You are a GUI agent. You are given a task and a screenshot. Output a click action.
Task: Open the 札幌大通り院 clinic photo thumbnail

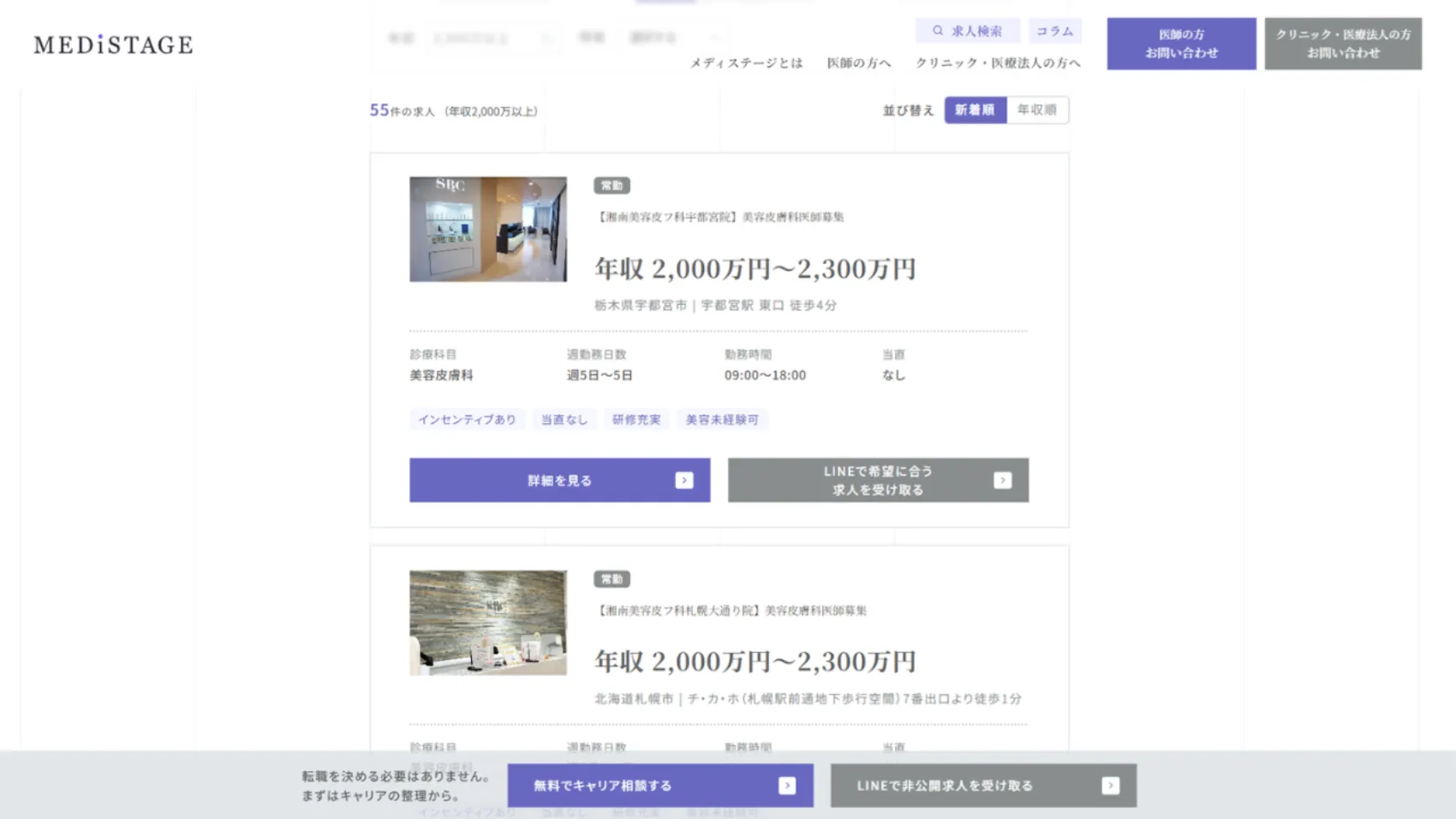click(488, 623)
